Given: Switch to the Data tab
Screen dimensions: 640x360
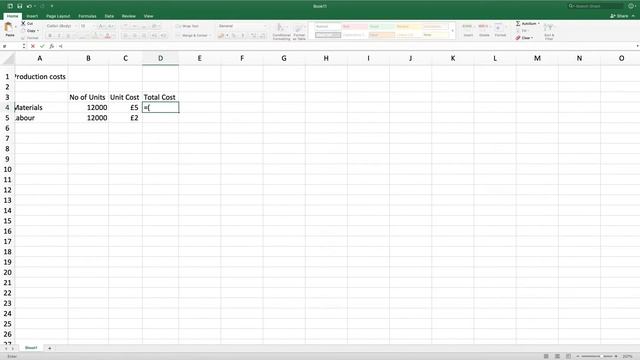Looking at the screenshot, I should 109,16.
